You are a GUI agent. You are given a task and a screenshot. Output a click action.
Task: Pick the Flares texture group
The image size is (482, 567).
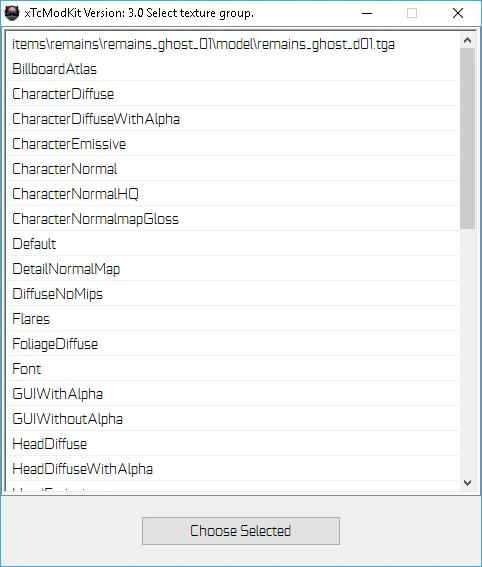tap(233, 318)
